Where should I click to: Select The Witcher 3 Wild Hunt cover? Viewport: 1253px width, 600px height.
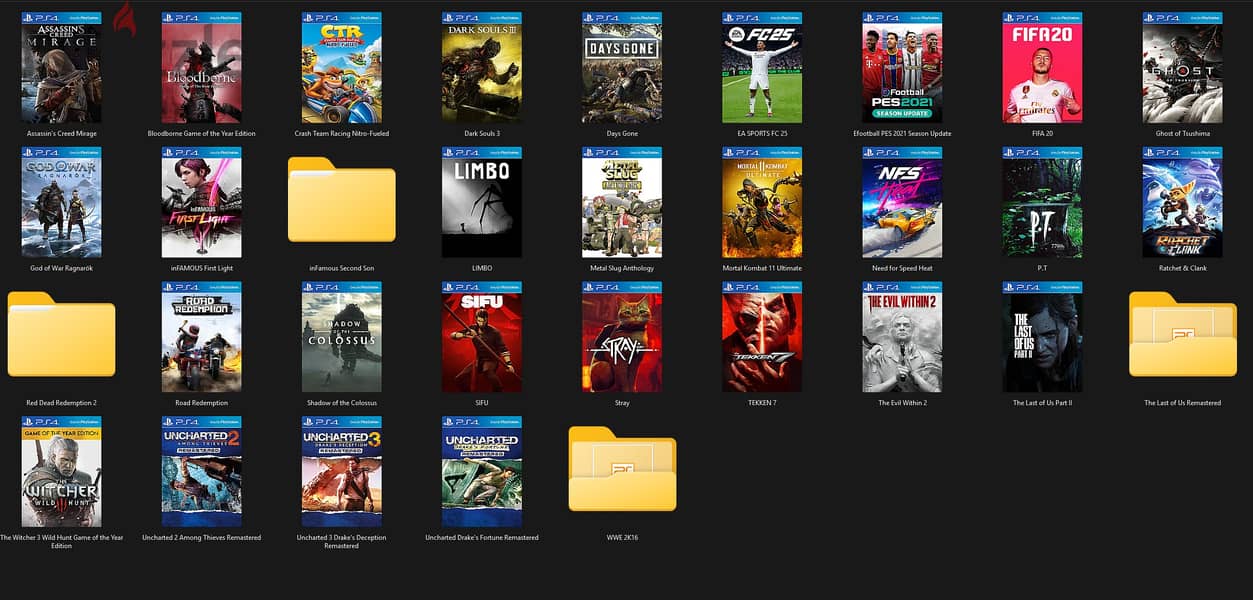(x=61, y=472)
